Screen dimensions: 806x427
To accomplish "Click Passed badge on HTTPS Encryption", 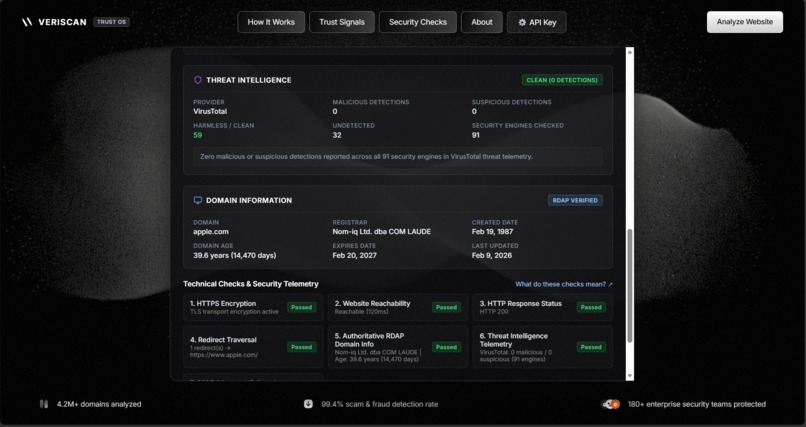I will coord(302,307).
